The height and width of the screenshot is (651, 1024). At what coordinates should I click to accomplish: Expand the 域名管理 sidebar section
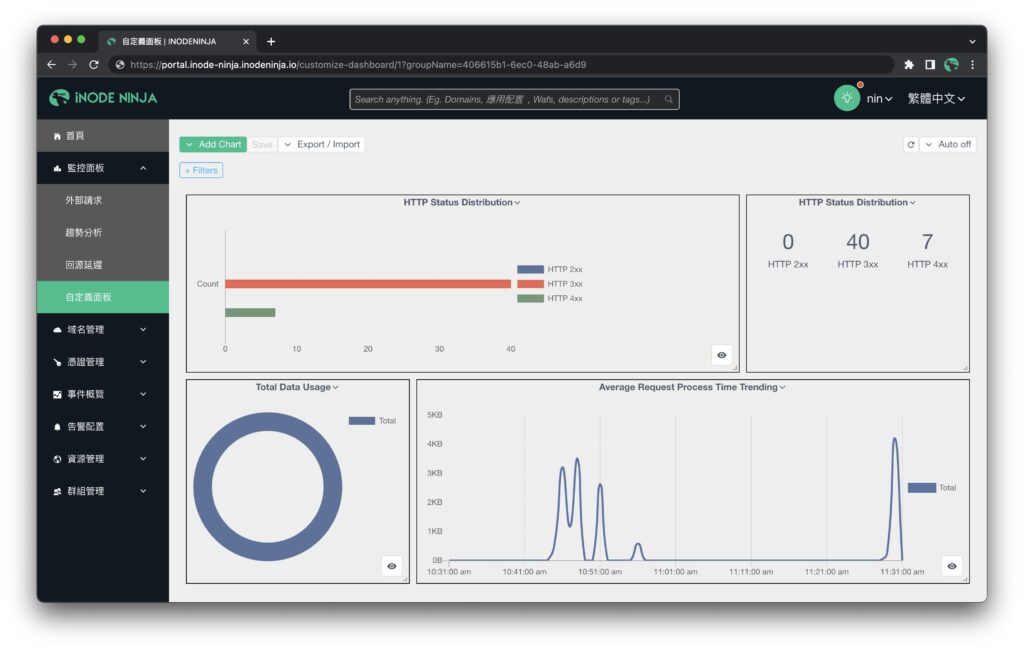point(103,330)
